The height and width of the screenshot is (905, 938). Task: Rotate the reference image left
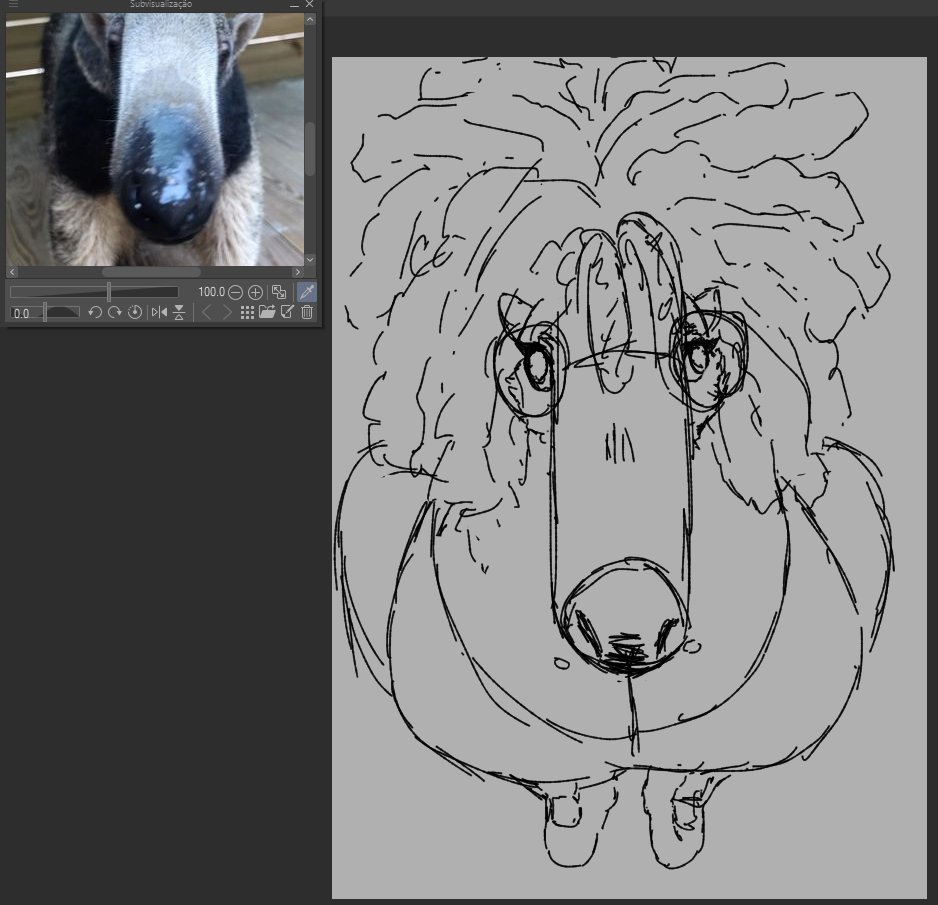95,312
